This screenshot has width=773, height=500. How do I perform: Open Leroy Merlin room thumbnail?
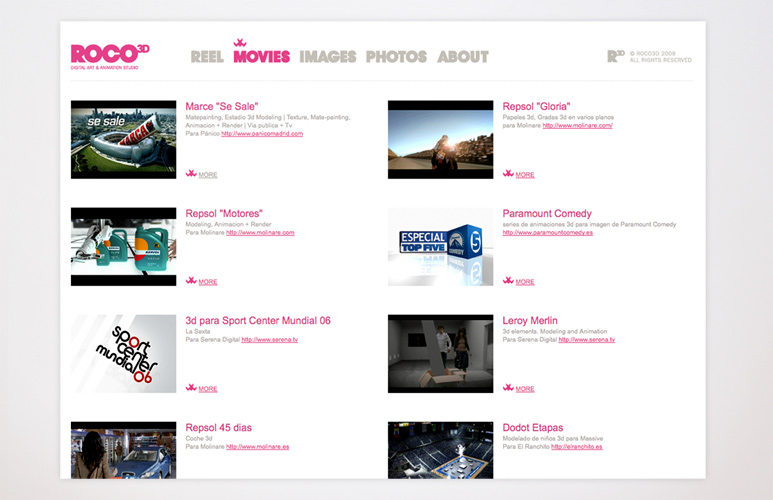click(440, 354)
